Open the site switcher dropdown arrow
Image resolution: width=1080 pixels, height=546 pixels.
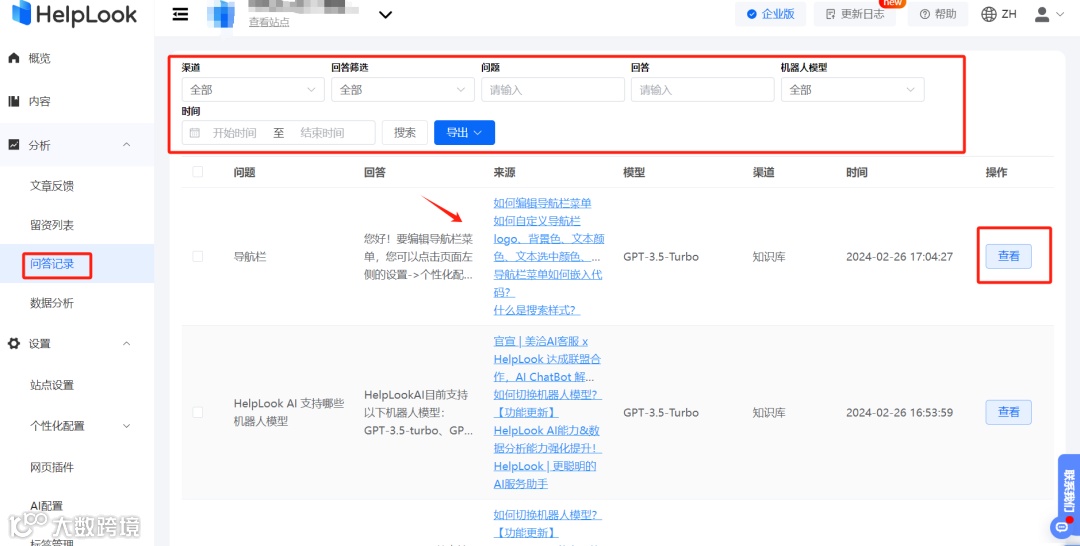386,14
